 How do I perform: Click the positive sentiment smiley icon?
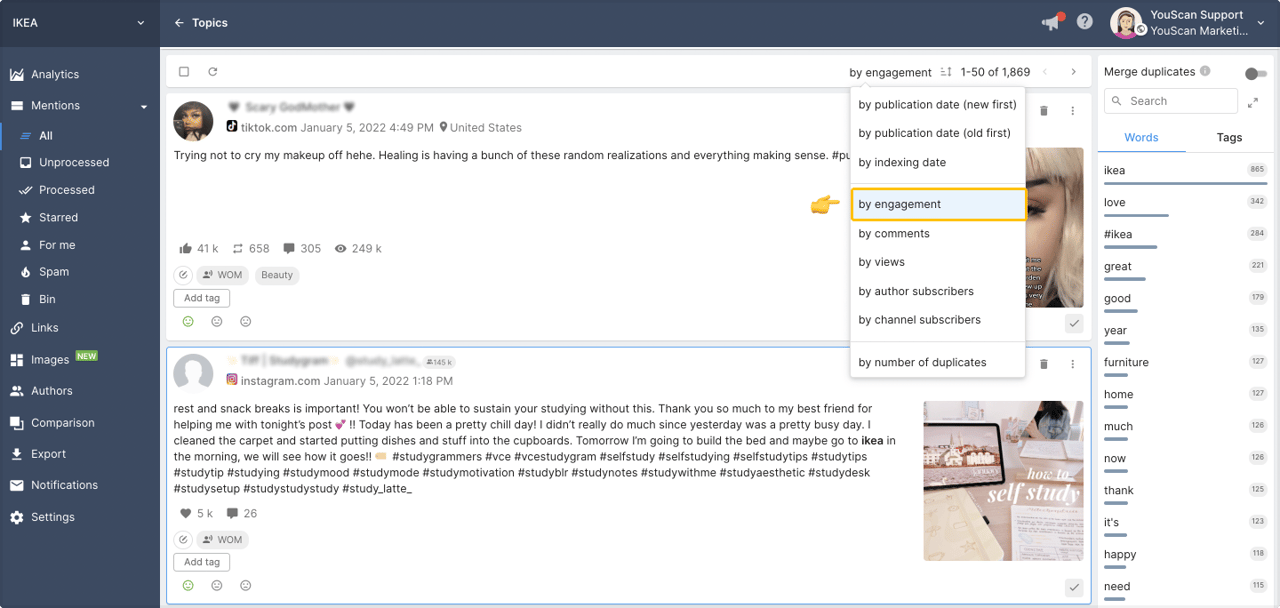point(188,321)
